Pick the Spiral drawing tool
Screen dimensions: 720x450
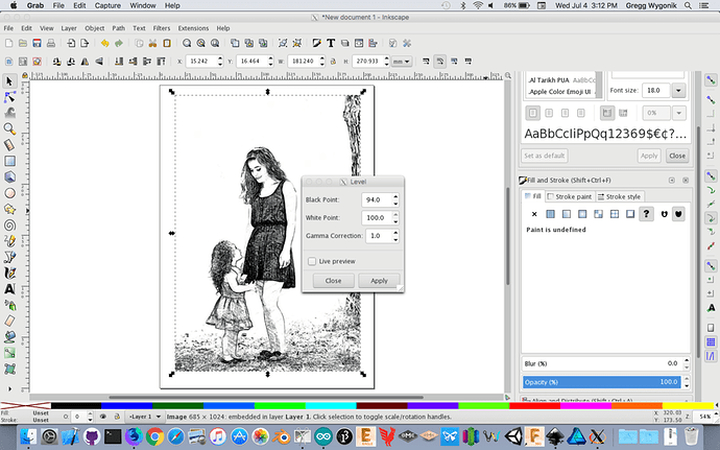pyautogui.click(x=9, y=225)
